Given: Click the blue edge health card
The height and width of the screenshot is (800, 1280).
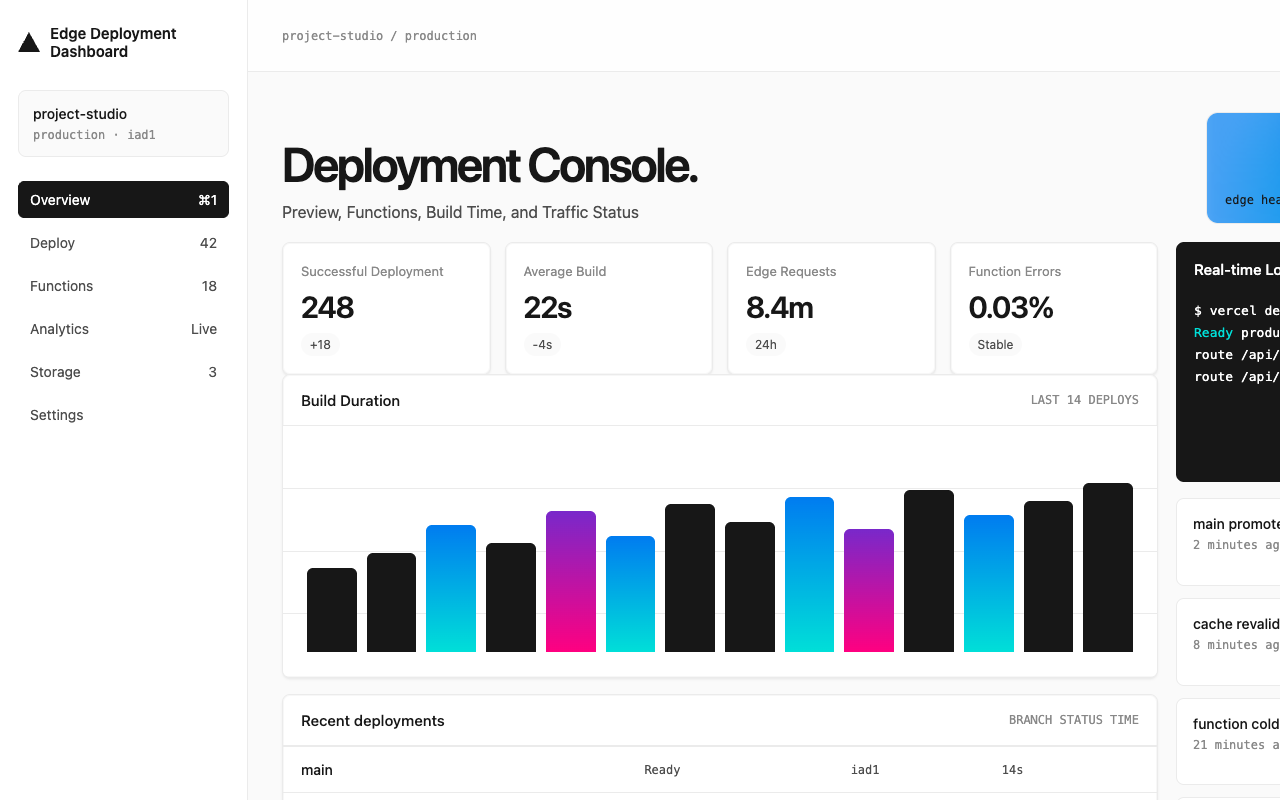Looking at the screenshot, I should [1244, 168].
